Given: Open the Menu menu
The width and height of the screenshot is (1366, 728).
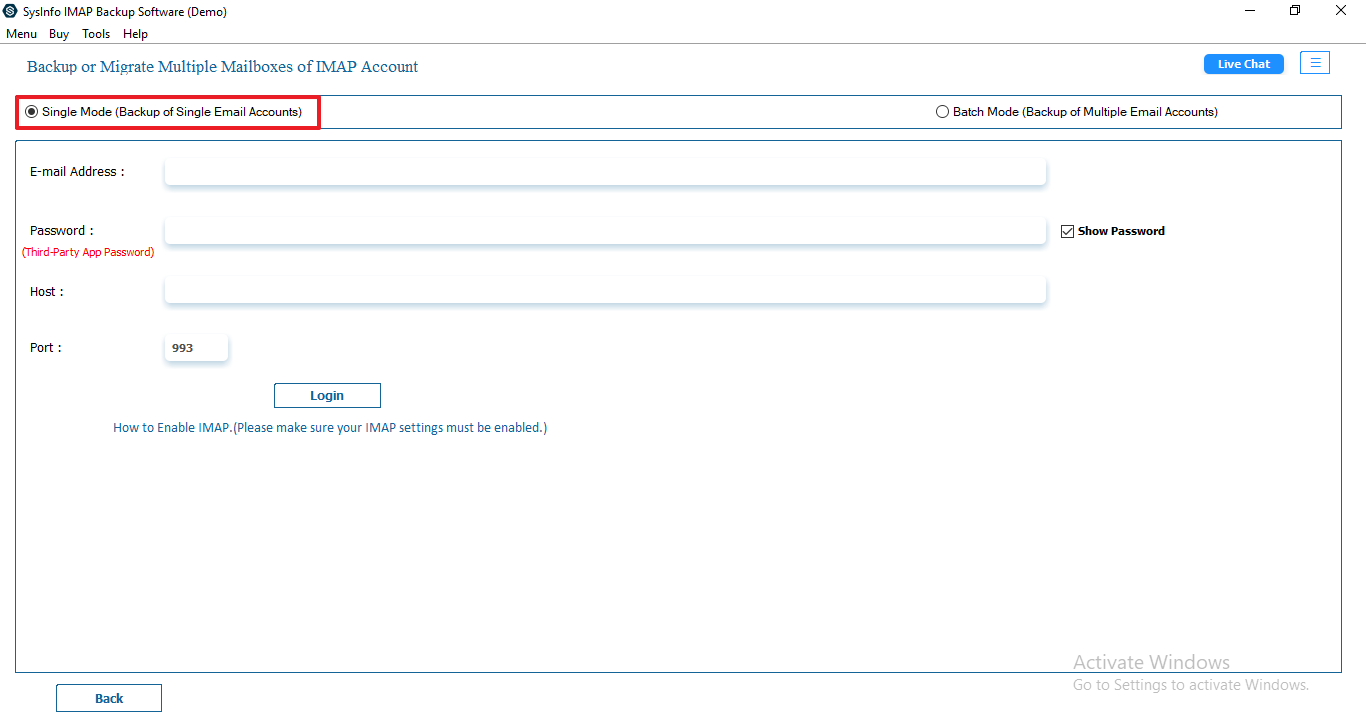Looking at the screenshot, I should click(21, 34).
